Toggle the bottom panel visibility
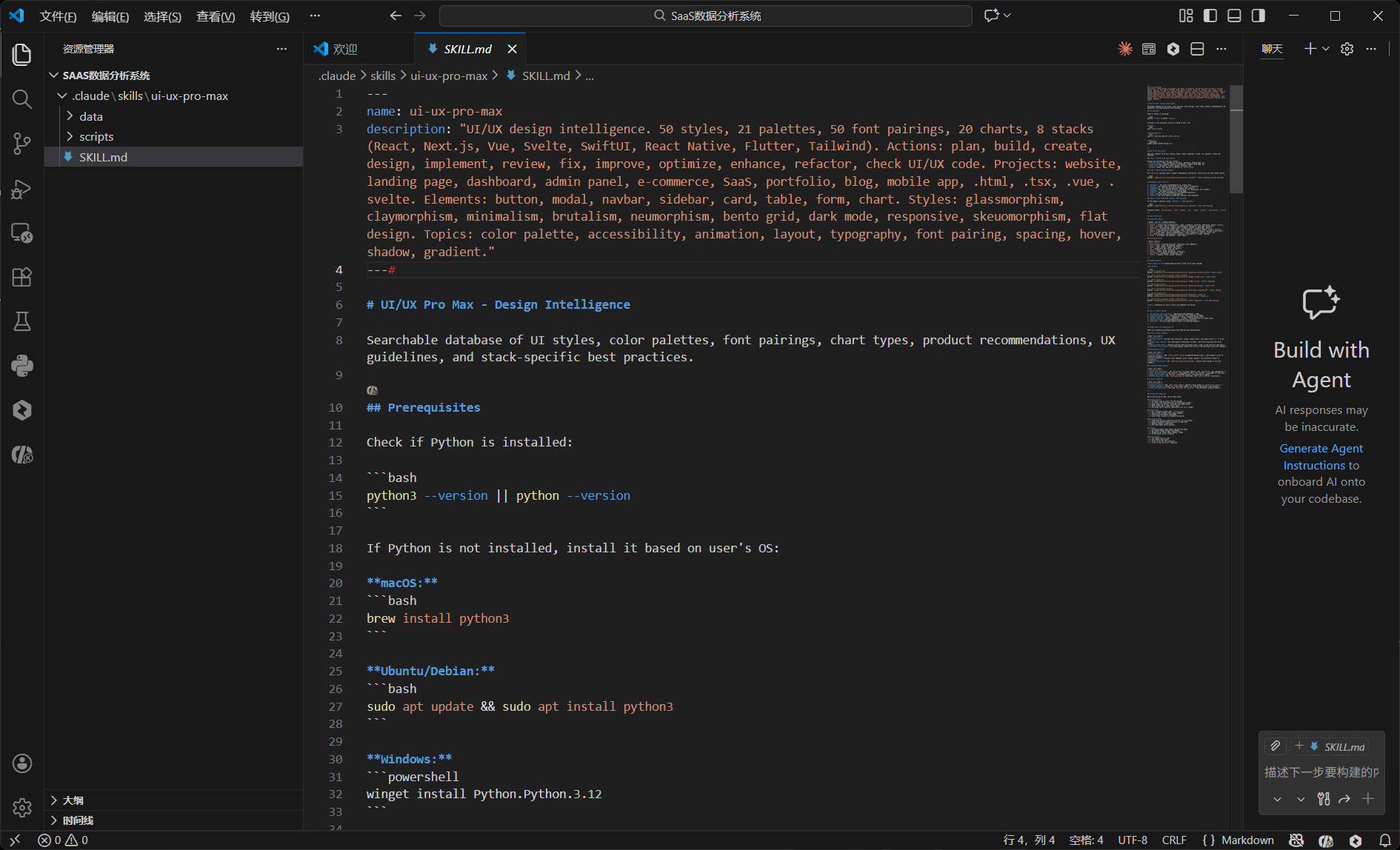The height and width of the screenshot is (850, 1400). click(x=1234, y=16)
